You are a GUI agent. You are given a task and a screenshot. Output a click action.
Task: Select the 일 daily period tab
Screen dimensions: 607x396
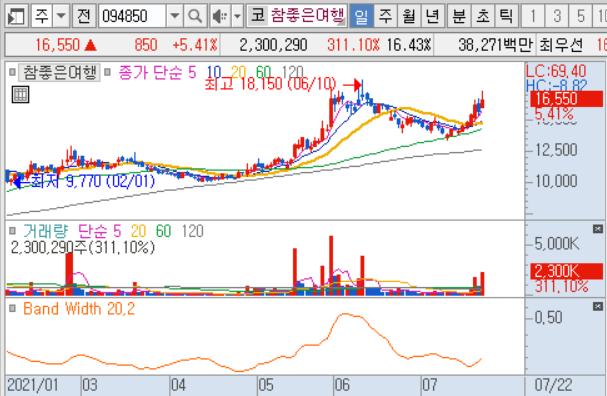[x=361, y=16]
